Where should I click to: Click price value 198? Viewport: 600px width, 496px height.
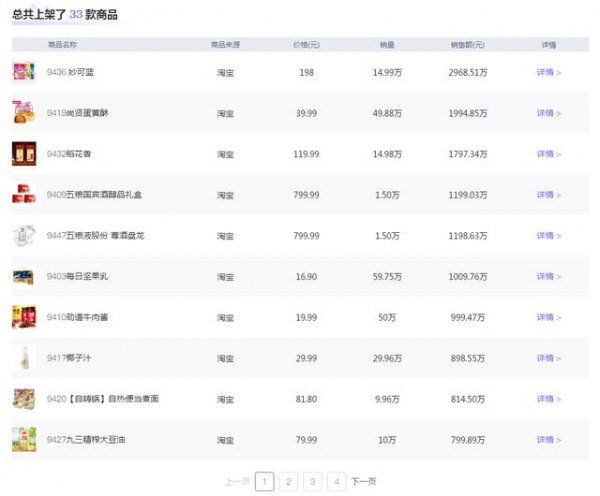307,72
